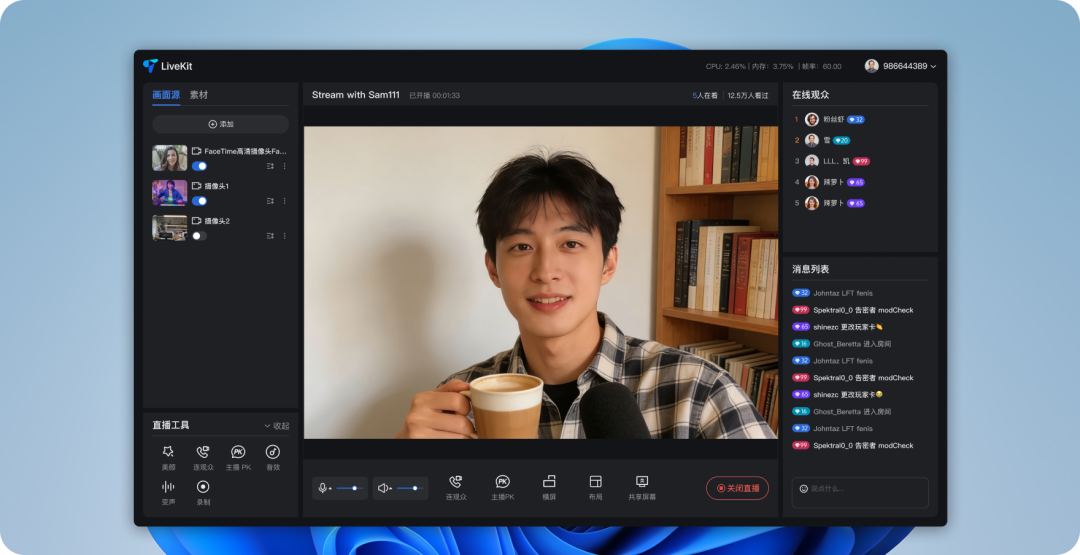Open more options for 摄像头1 source
This screenshot has width=1080, height=555.
[x=284, y=201]
